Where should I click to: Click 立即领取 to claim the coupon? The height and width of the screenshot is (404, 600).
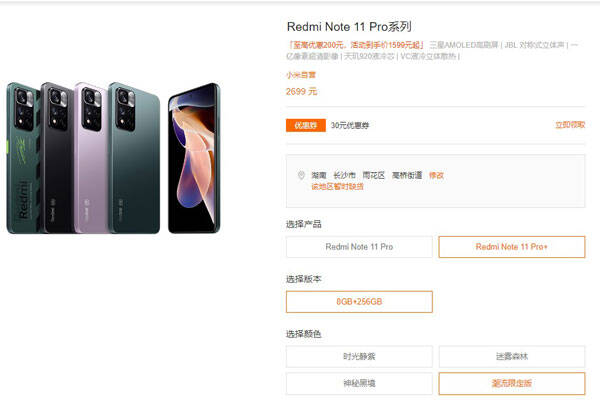(570, 125)
